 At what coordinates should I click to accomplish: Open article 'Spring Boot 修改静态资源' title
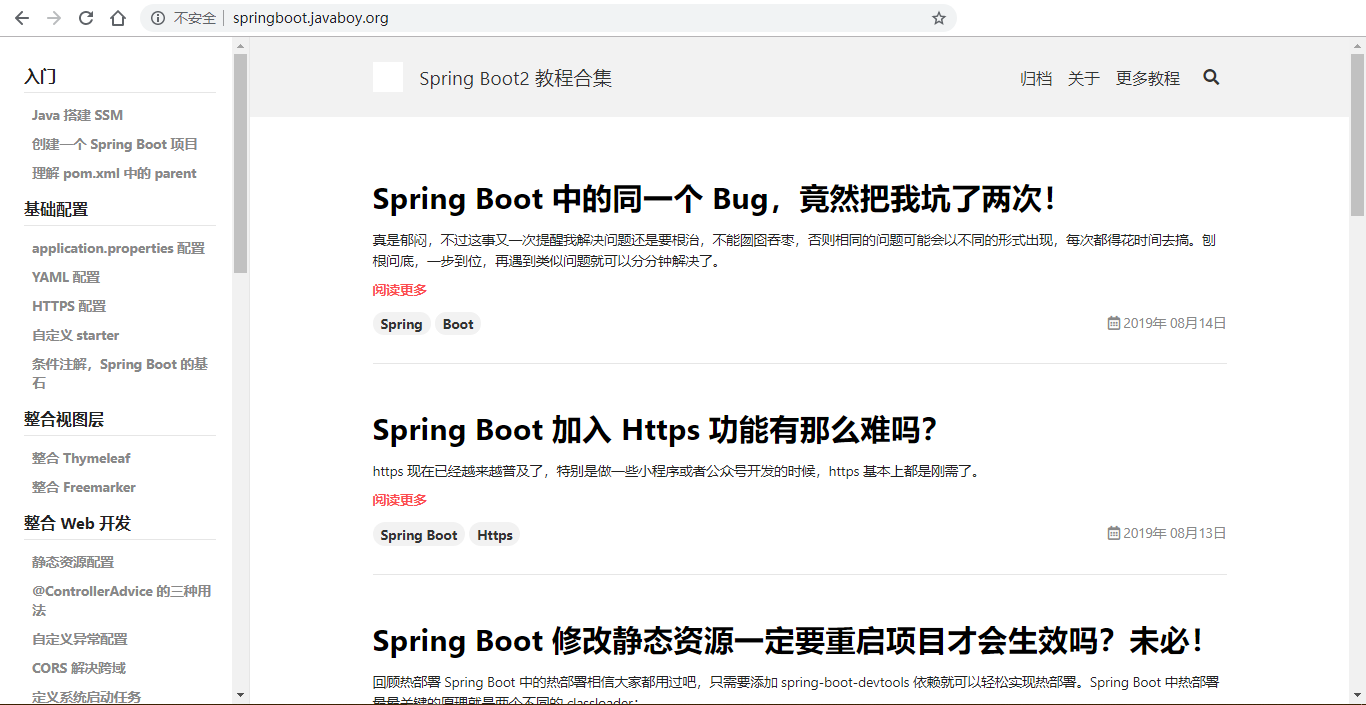(x=788, y=641)
